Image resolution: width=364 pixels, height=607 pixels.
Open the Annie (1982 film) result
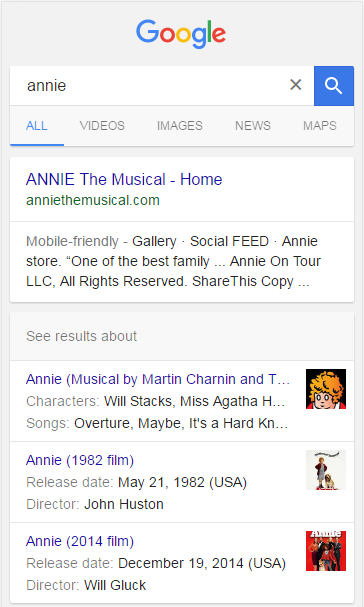[x=80, y=460]
